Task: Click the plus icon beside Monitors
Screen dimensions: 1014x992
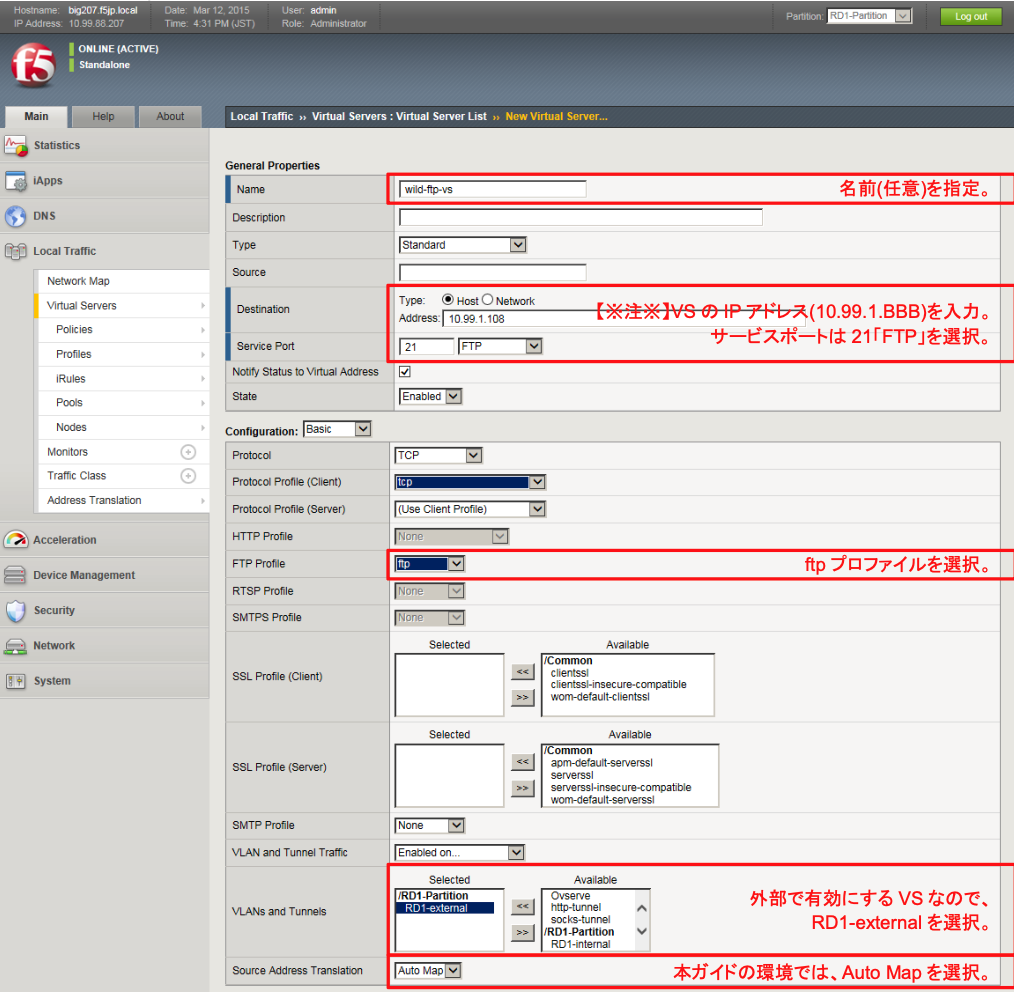Action: pos(188,451)
